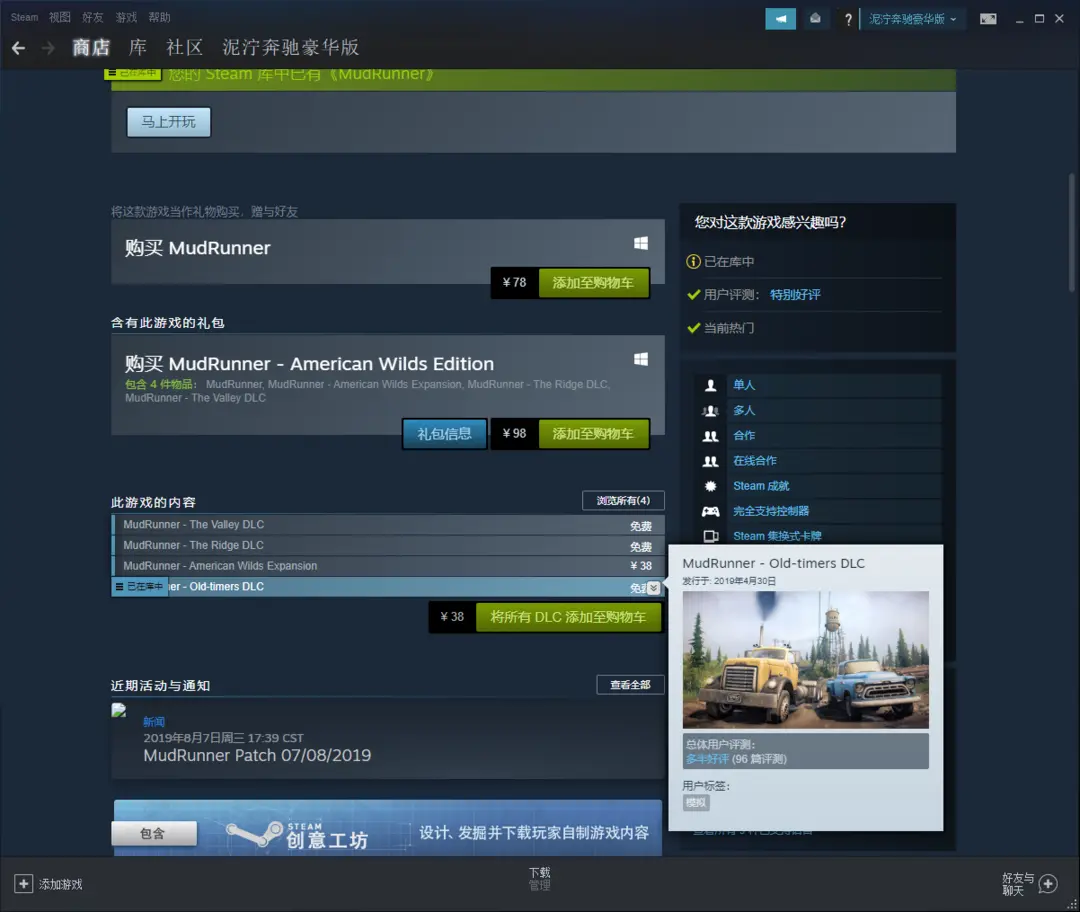Image resolution: width=1080 pixels, height=912 pixels.
Task: Go back with the left arrow
Action: 19,48
